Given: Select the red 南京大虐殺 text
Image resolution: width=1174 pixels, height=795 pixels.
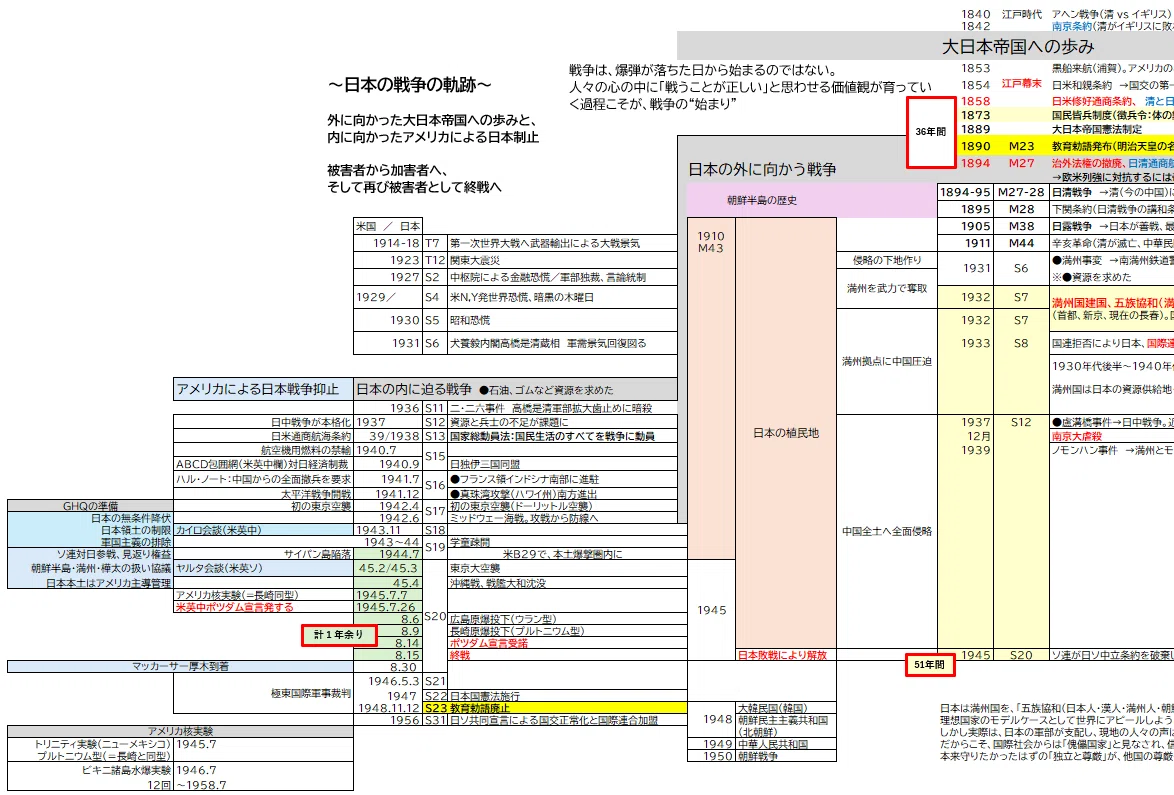Looking at the screenshot, I should point(1077,436).
